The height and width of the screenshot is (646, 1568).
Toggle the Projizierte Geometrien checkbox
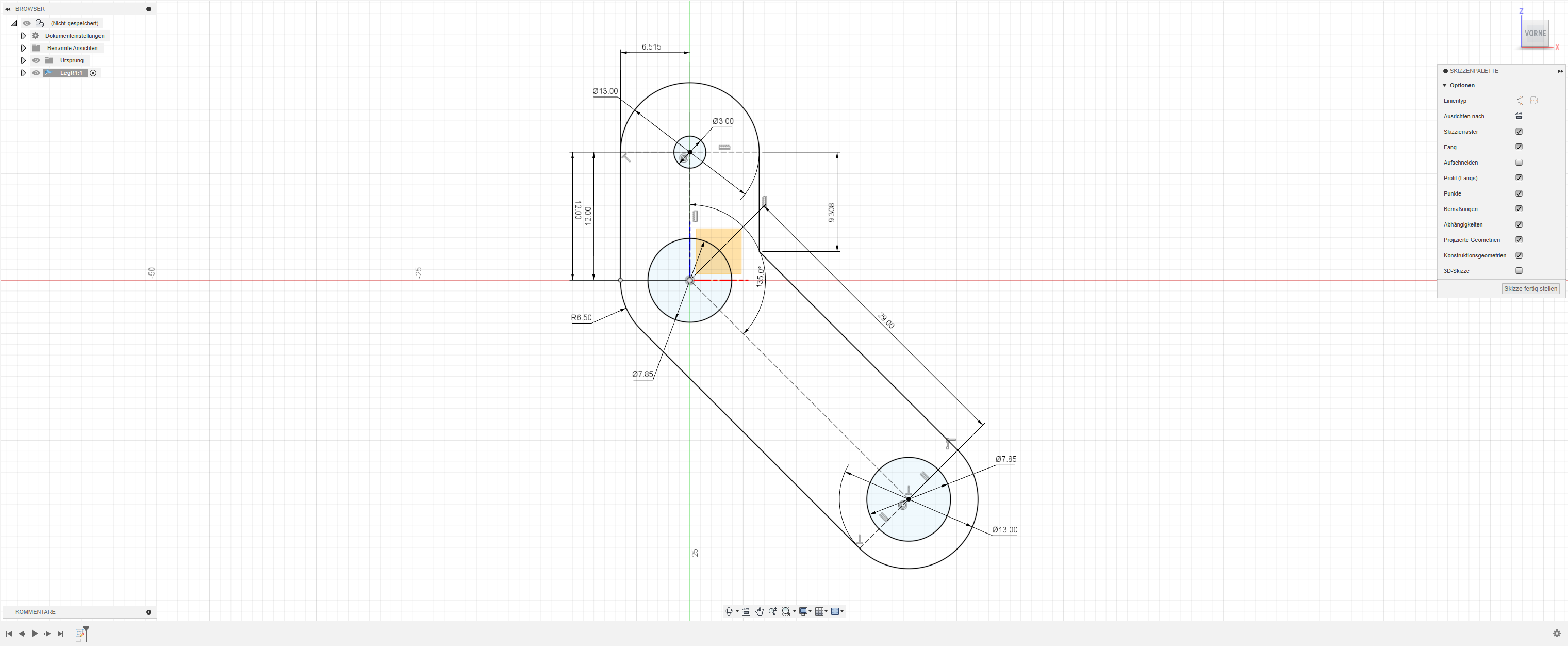1520,240
